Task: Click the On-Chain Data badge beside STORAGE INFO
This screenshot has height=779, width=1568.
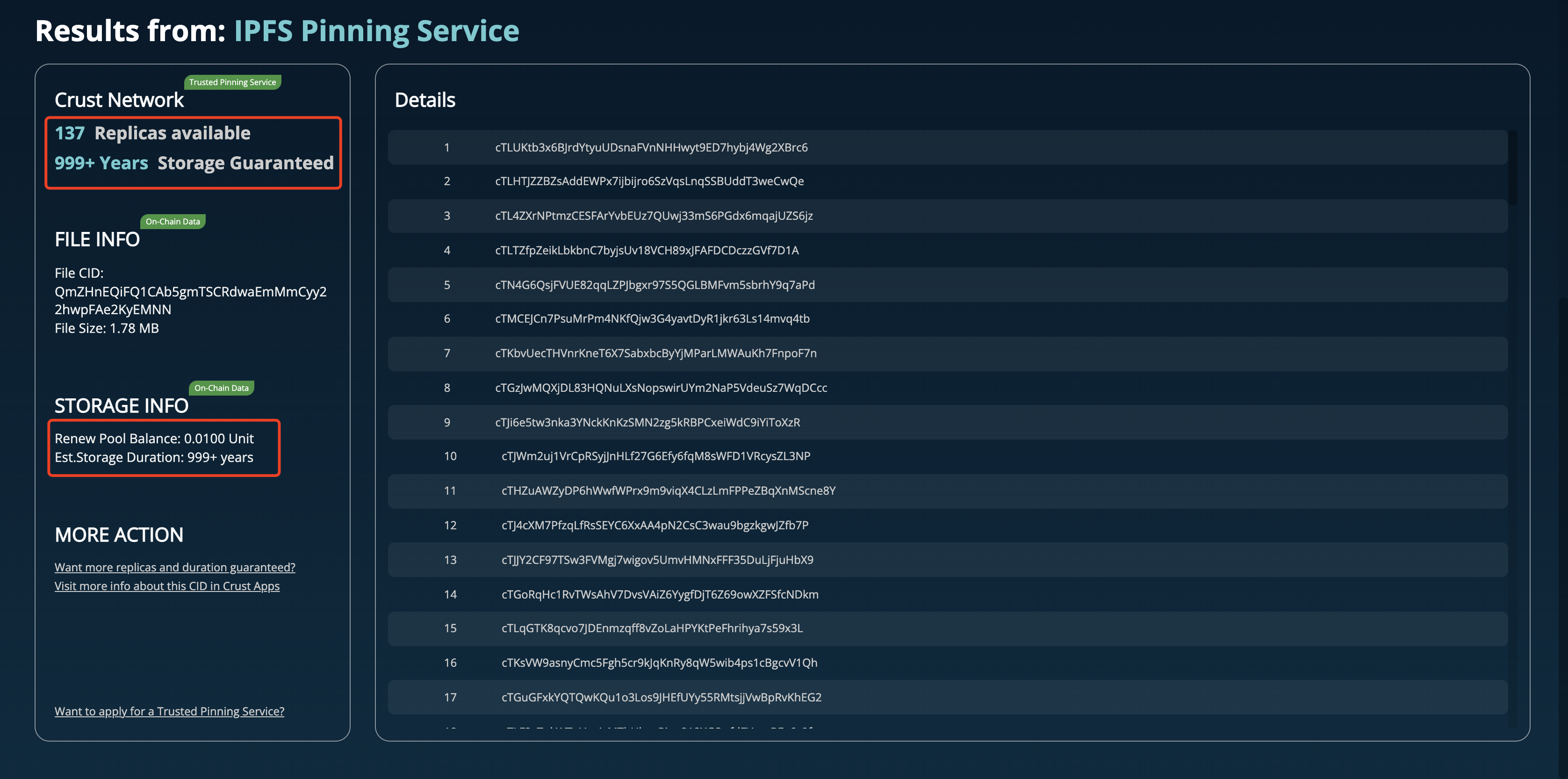Action: pos(222,388)
